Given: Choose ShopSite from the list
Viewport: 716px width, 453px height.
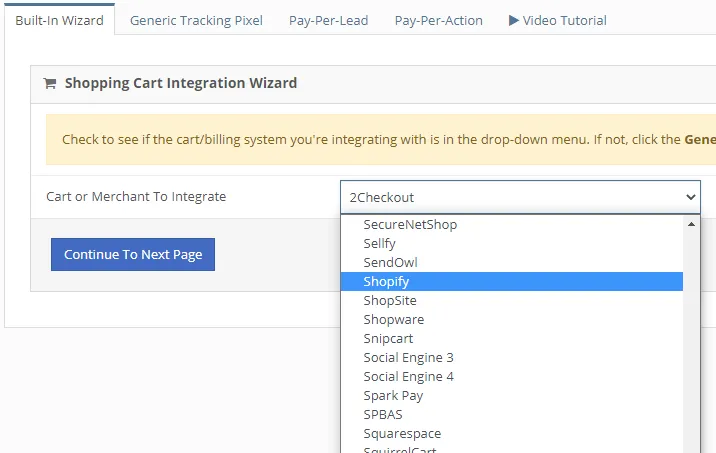Looking at the screenshot, I should [511, 300].
